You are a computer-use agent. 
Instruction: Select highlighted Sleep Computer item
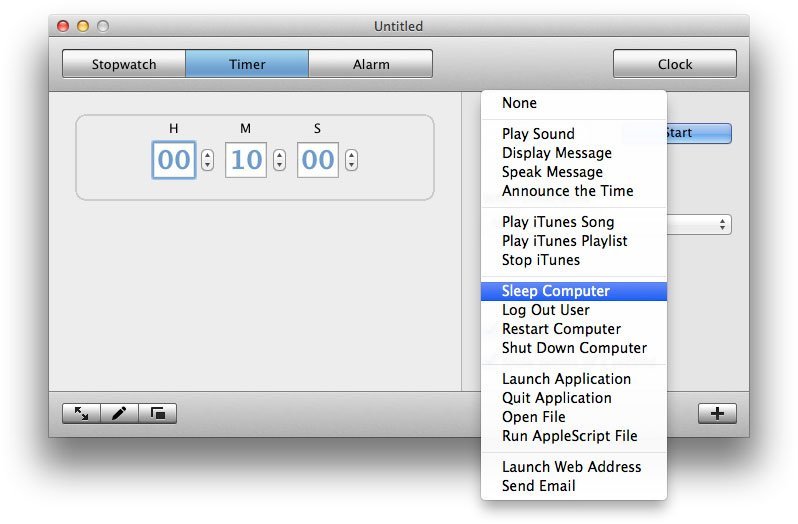[574, 291]
